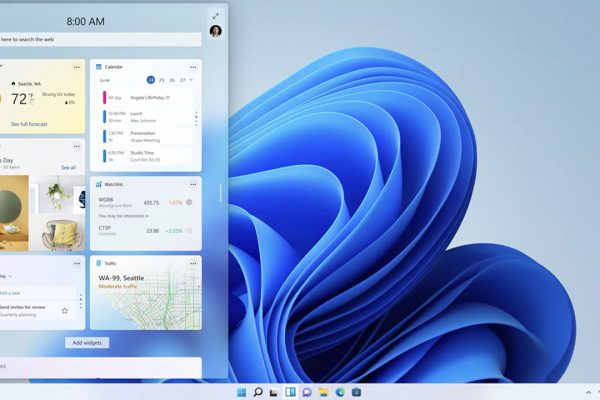Open the 12:00 PM Lunch event
The width and height of the screenshot is (600, 400).
click(147, 117)
